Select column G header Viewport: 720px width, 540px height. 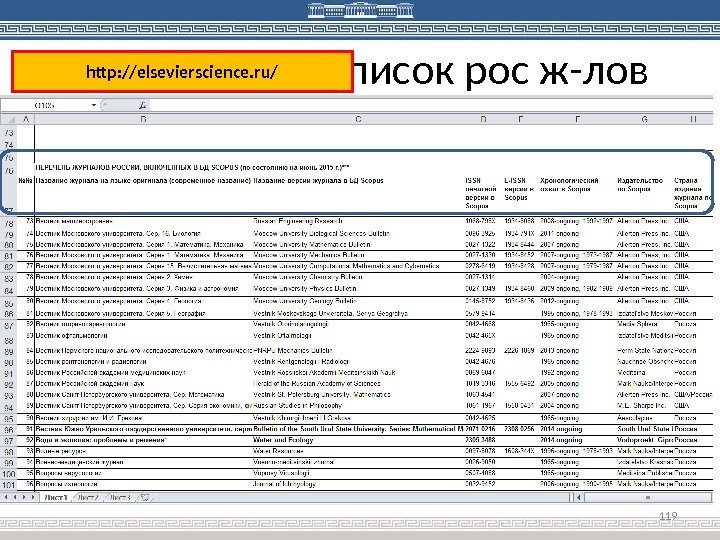(x=644, y=119)
